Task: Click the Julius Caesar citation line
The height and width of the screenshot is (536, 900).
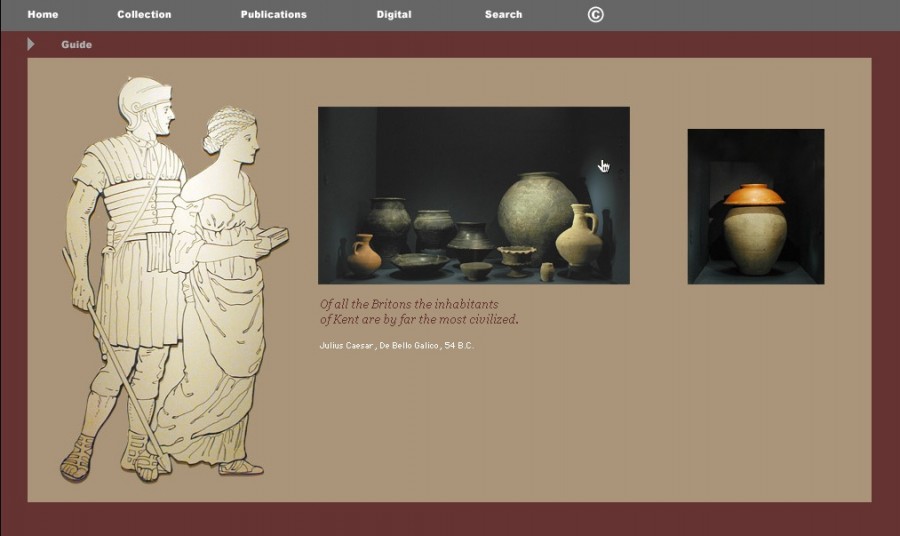Action: (x=396, y=345)
